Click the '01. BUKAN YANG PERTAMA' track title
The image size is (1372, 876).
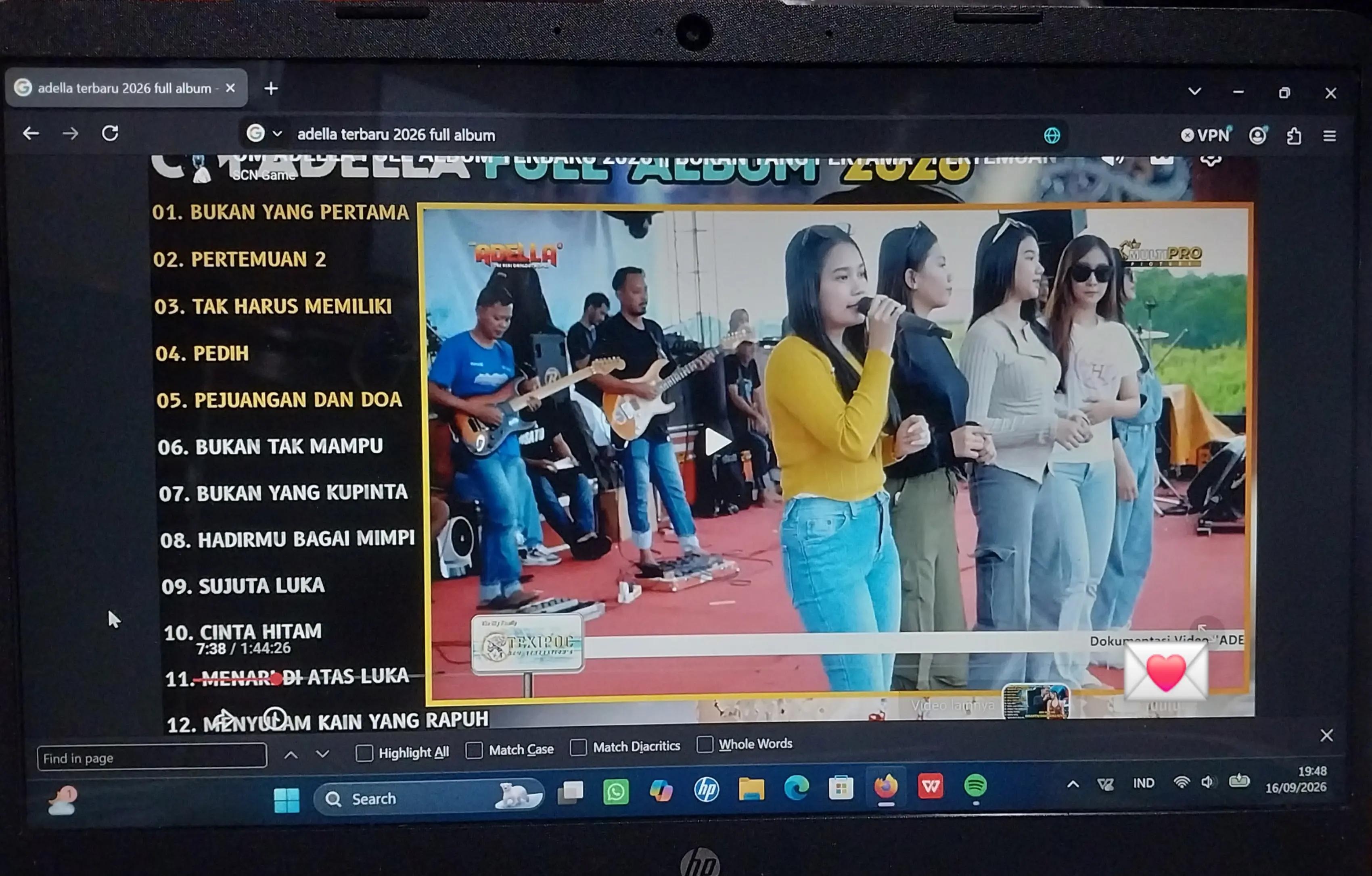tap(280, 212)
